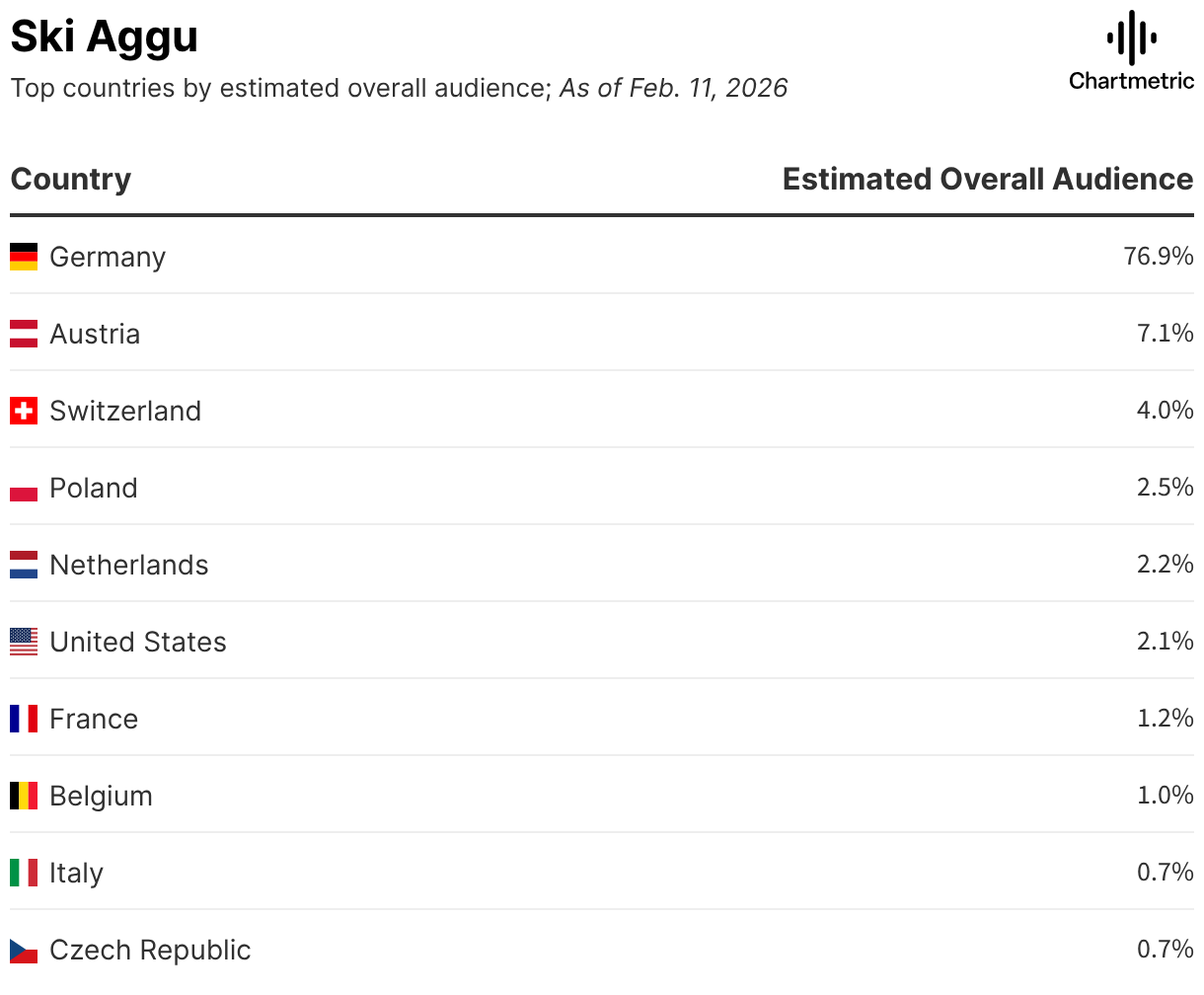Screen dimensions: 1204x995
Task: Click the Estimated Overall Audience column header
Action: tap(987, 180)
